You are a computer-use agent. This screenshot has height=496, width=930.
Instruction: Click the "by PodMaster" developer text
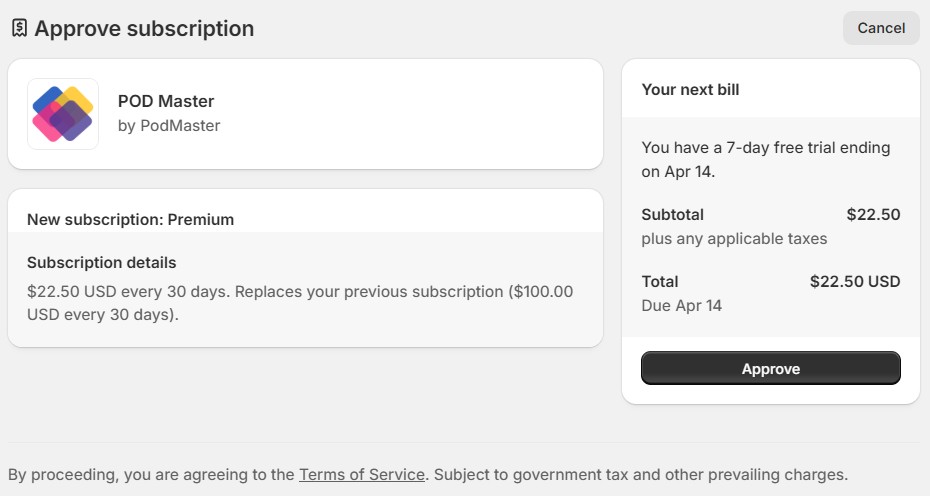pos(169,126)
